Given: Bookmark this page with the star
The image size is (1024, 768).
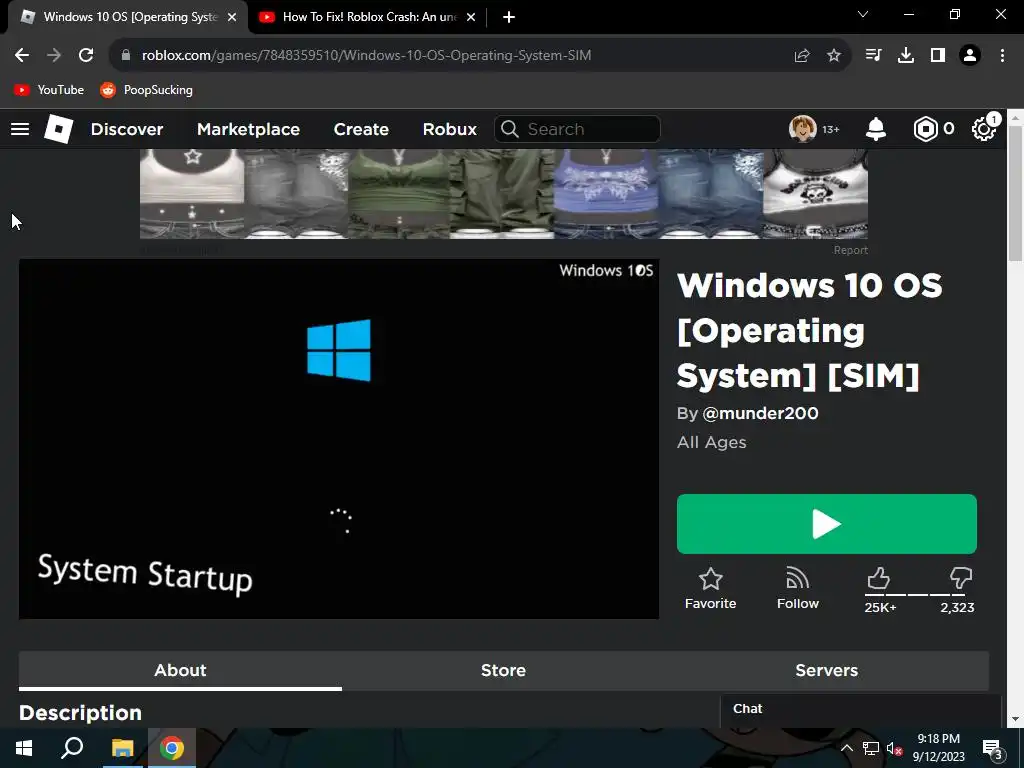Looking at the screenshot, I should [x=834, y=56].
